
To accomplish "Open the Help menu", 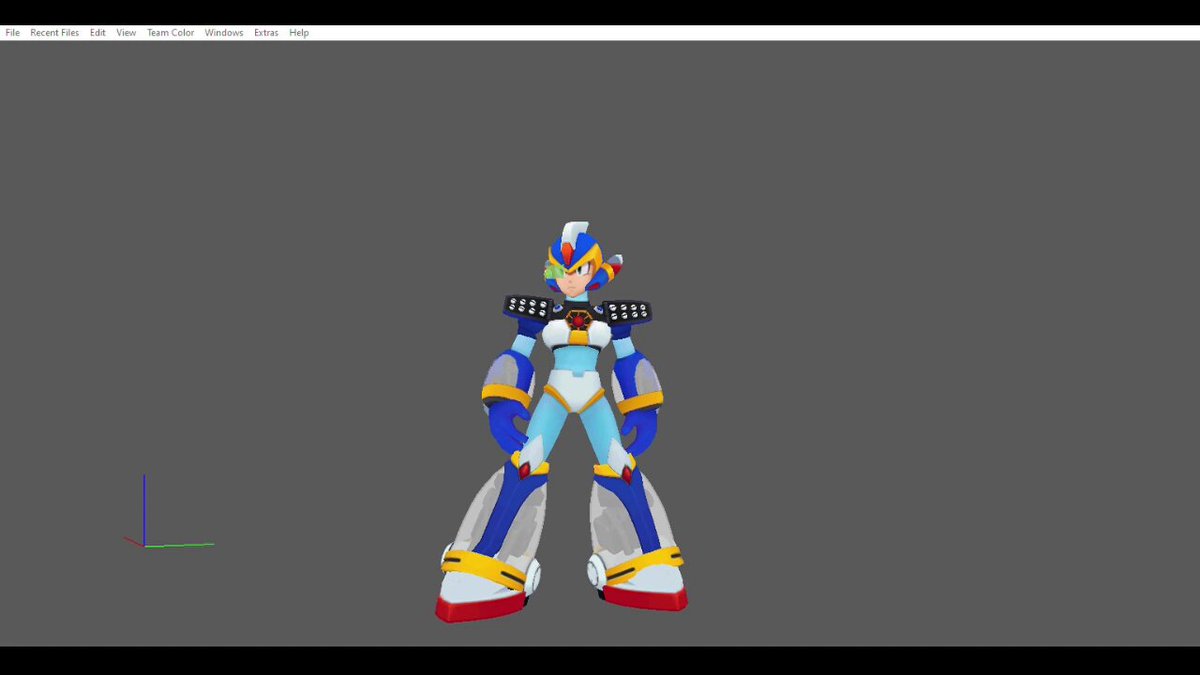I will (299, 33).
